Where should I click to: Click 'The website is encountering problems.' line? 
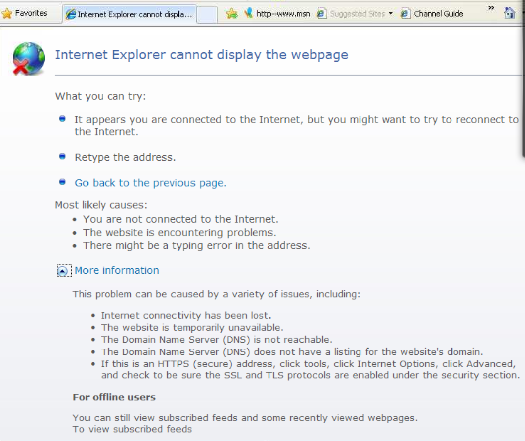tap(180, 232)
